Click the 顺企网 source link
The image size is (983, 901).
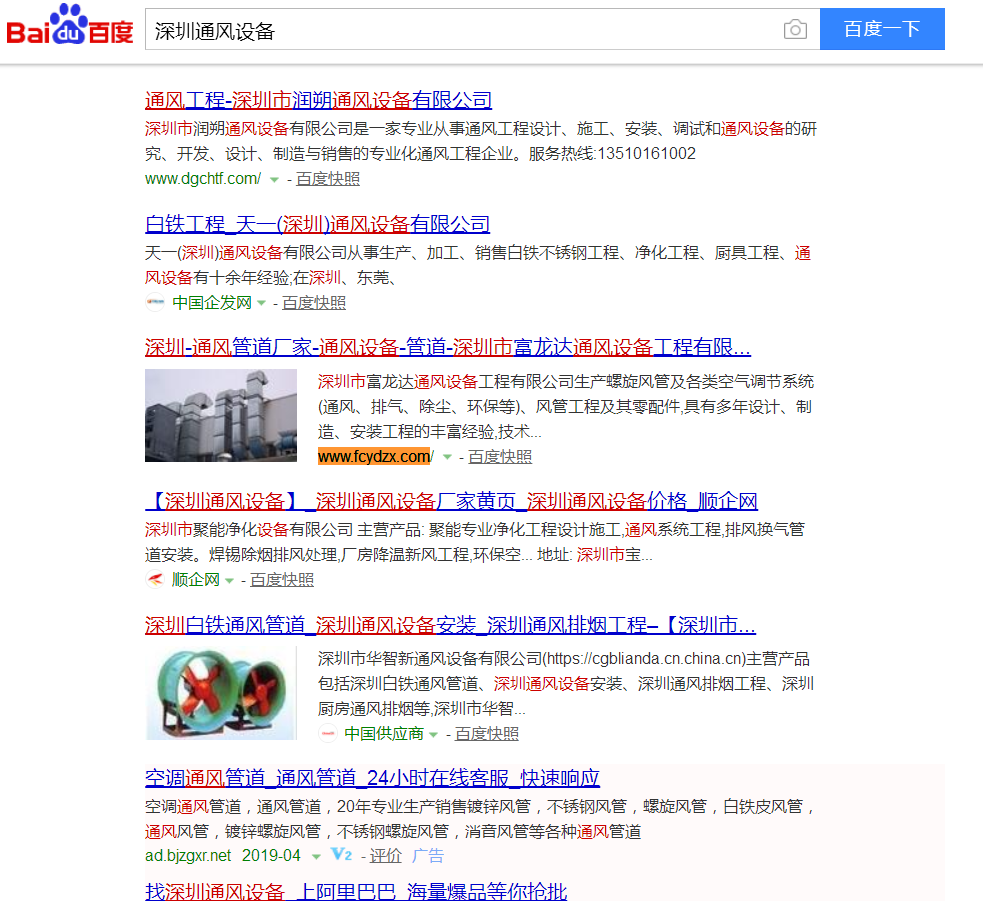[196, 579]
